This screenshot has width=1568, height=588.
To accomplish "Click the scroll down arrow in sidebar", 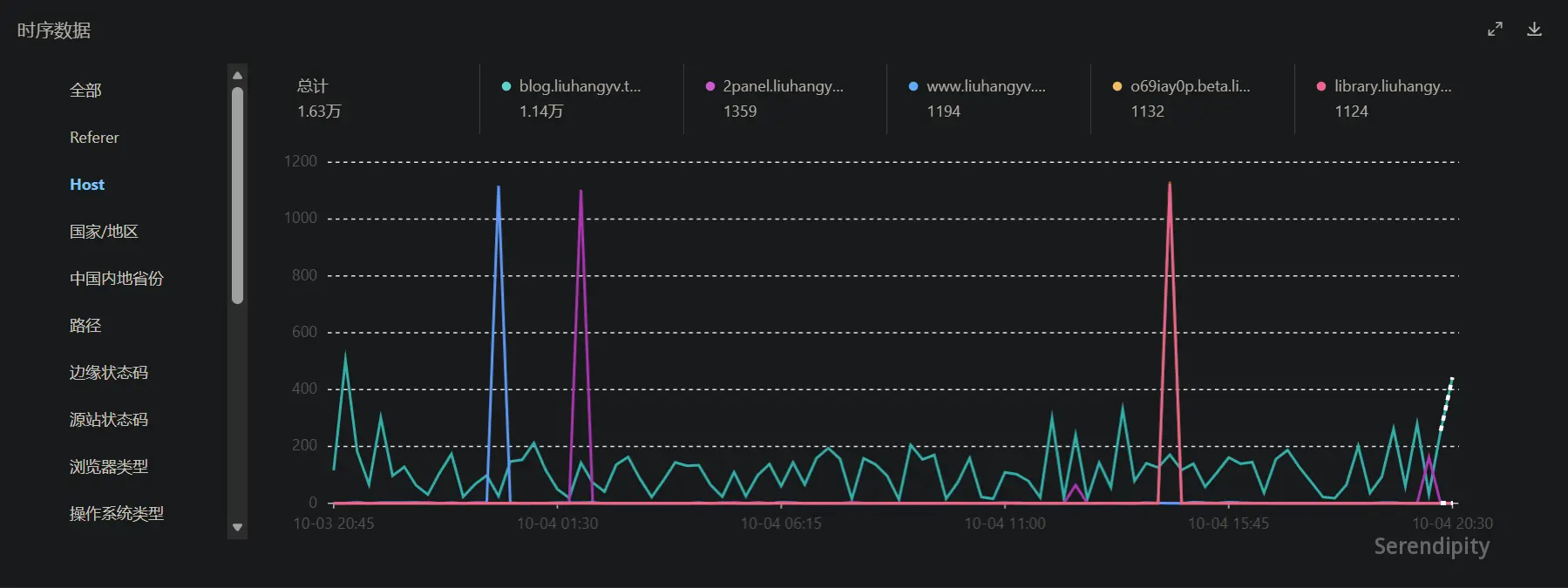I will tap(237, 527).
